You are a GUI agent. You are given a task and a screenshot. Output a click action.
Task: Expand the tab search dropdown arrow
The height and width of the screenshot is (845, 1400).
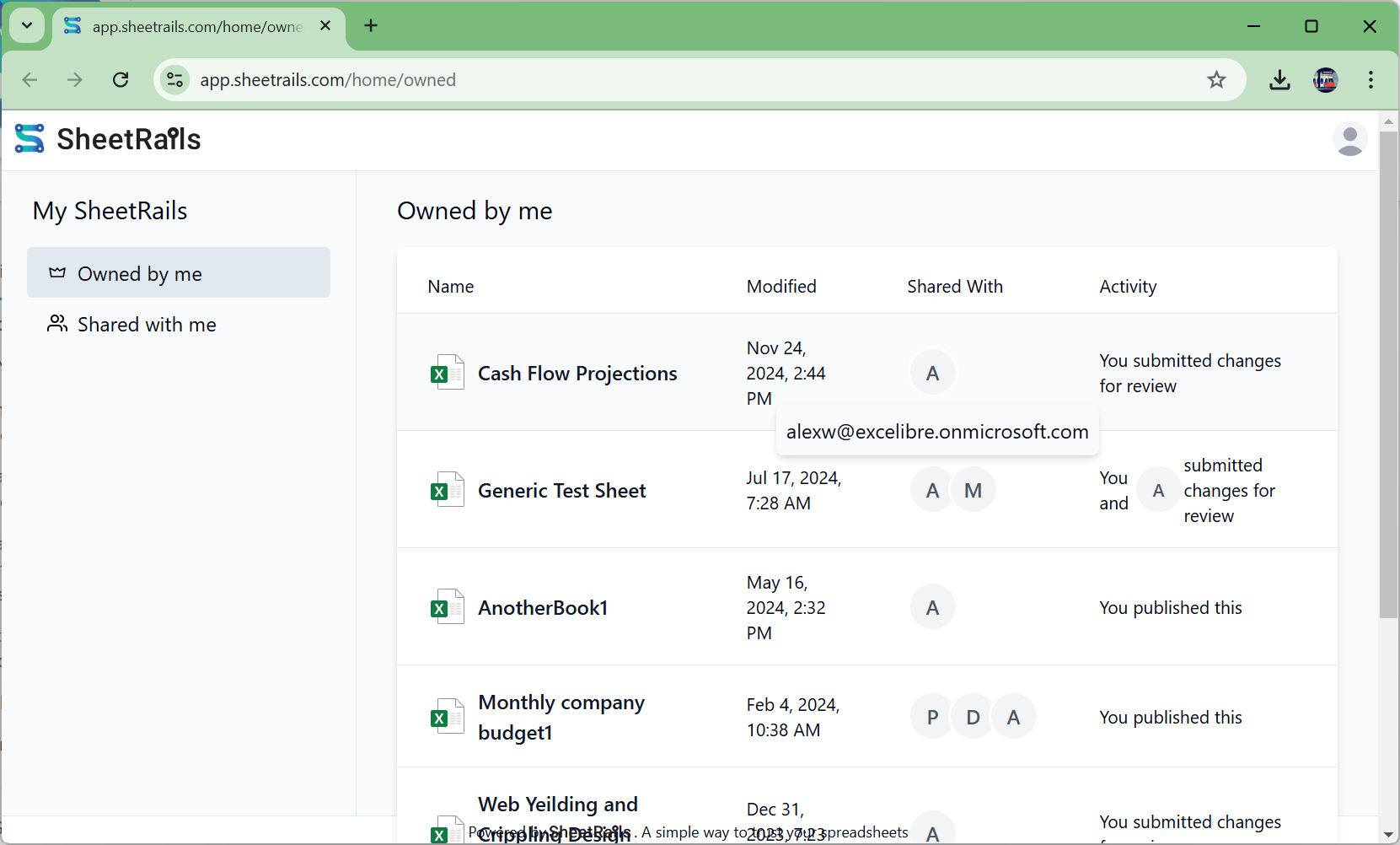(x=27, y=25)
